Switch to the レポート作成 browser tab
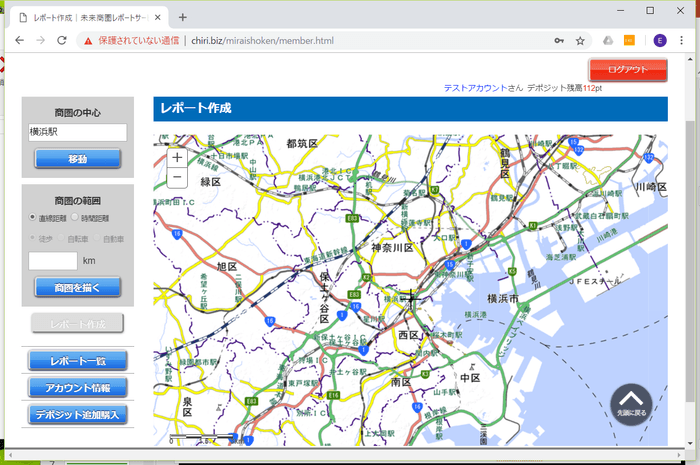 [x=89, y=17]
